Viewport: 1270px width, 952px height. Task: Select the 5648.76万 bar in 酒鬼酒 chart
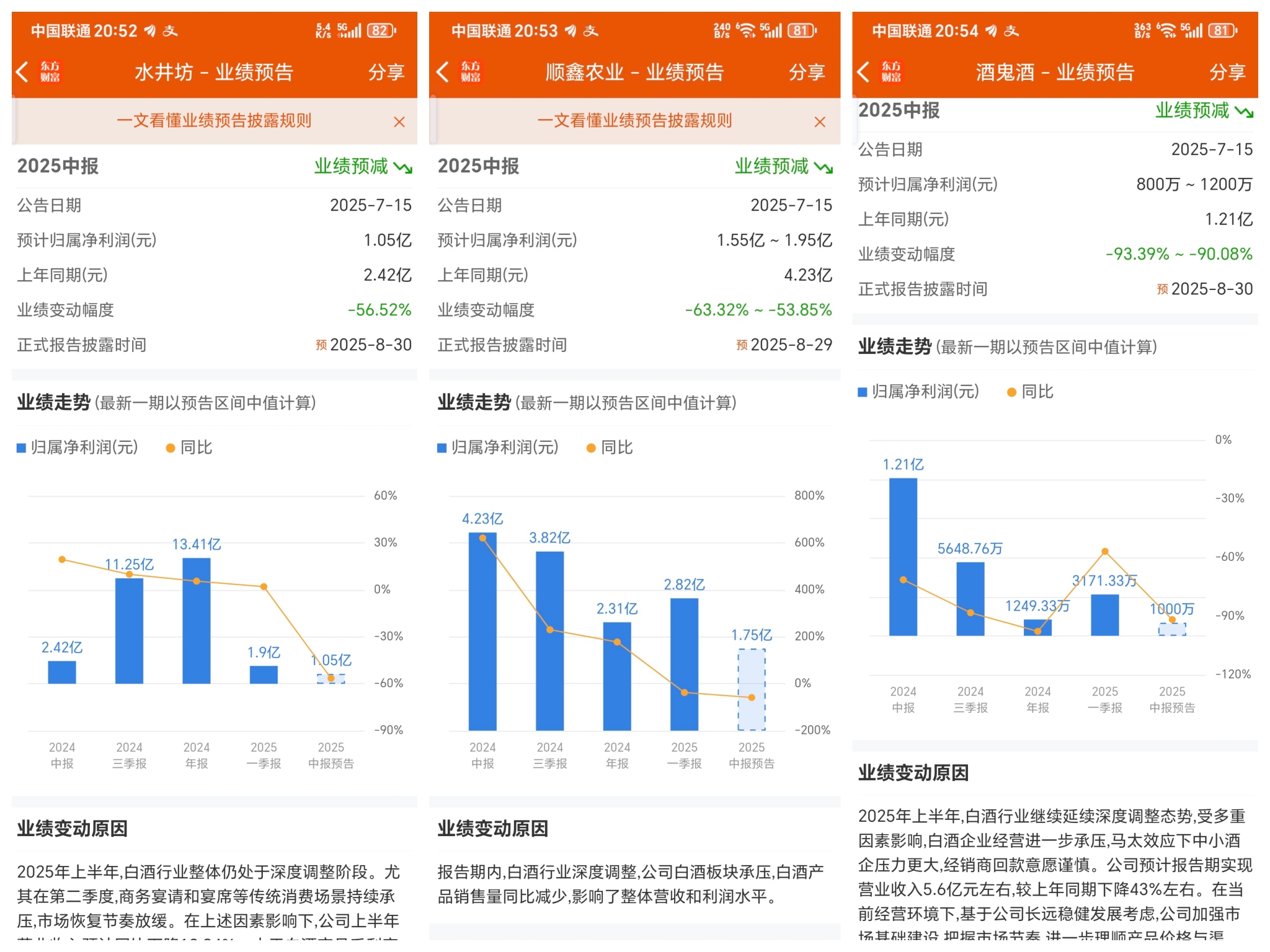970,599
